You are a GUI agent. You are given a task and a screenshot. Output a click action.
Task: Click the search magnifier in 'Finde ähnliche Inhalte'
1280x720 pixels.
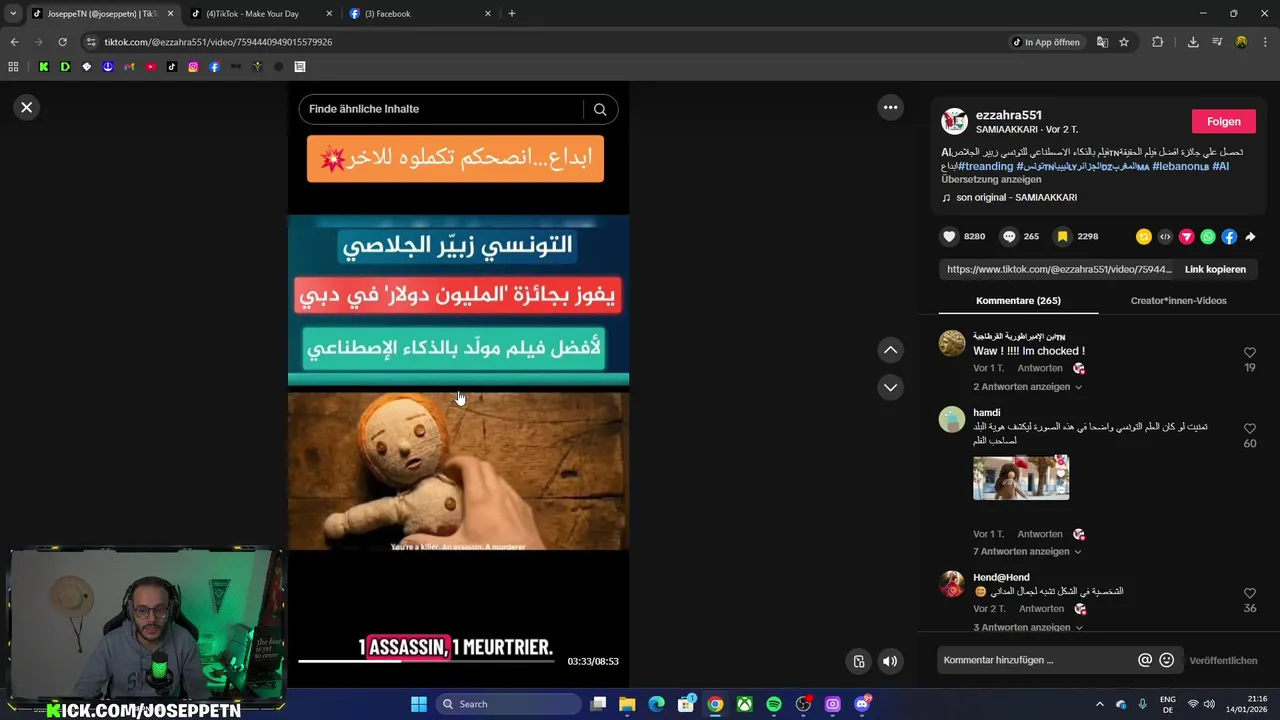click(x=600, y=109)
